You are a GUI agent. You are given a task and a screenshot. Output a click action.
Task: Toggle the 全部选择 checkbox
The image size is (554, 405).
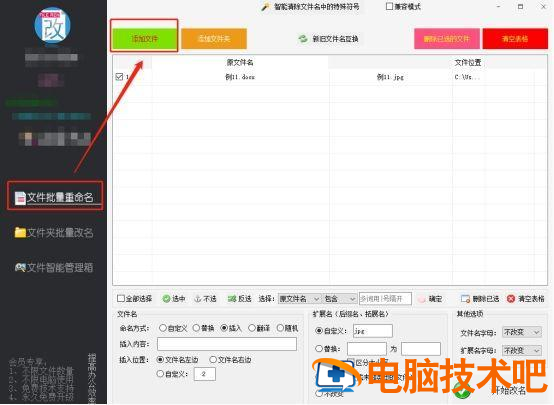pos(120,298)
